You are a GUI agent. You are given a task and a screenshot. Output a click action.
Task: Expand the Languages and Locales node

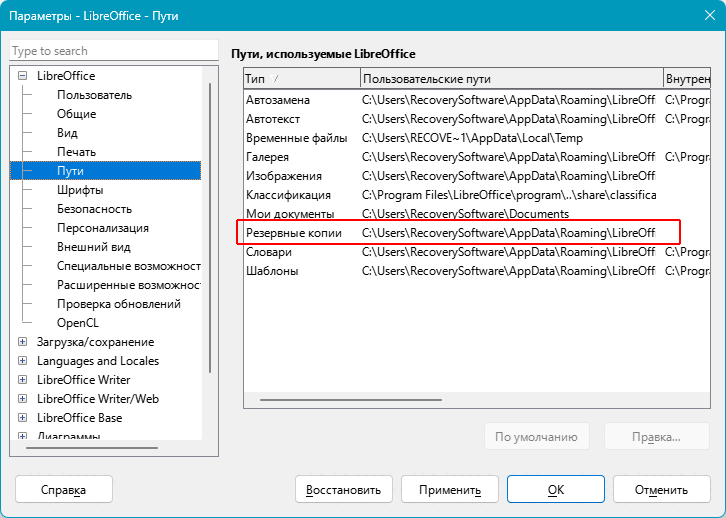pyautogui.click(x=22, y=361)
